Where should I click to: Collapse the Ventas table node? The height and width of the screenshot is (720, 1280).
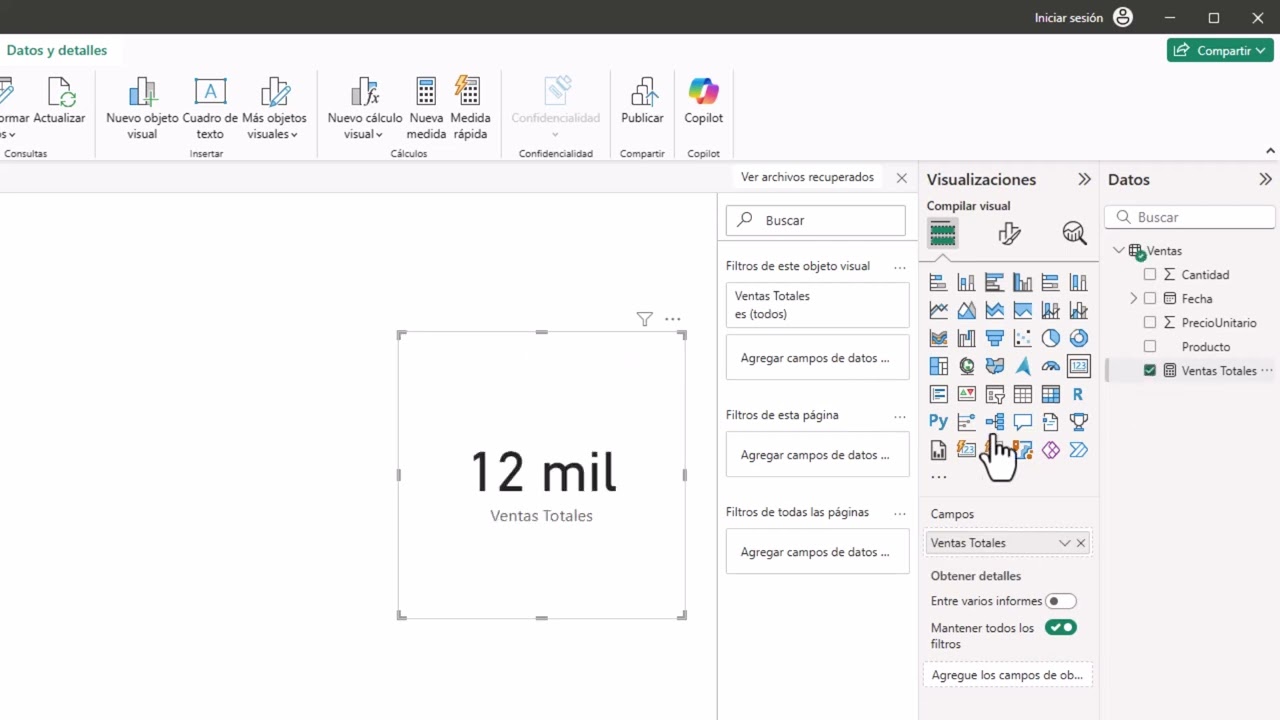coord(1119,250)
